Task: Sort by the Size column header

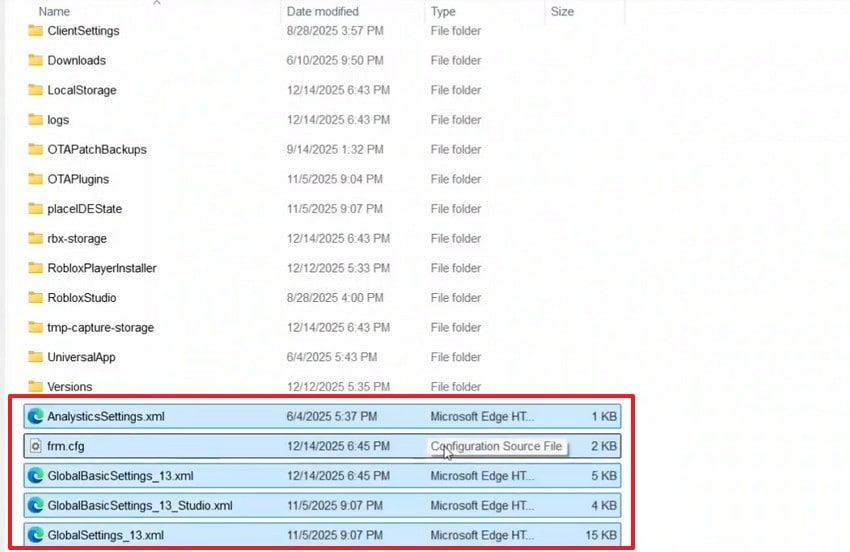Action: (x=562, y=11)
